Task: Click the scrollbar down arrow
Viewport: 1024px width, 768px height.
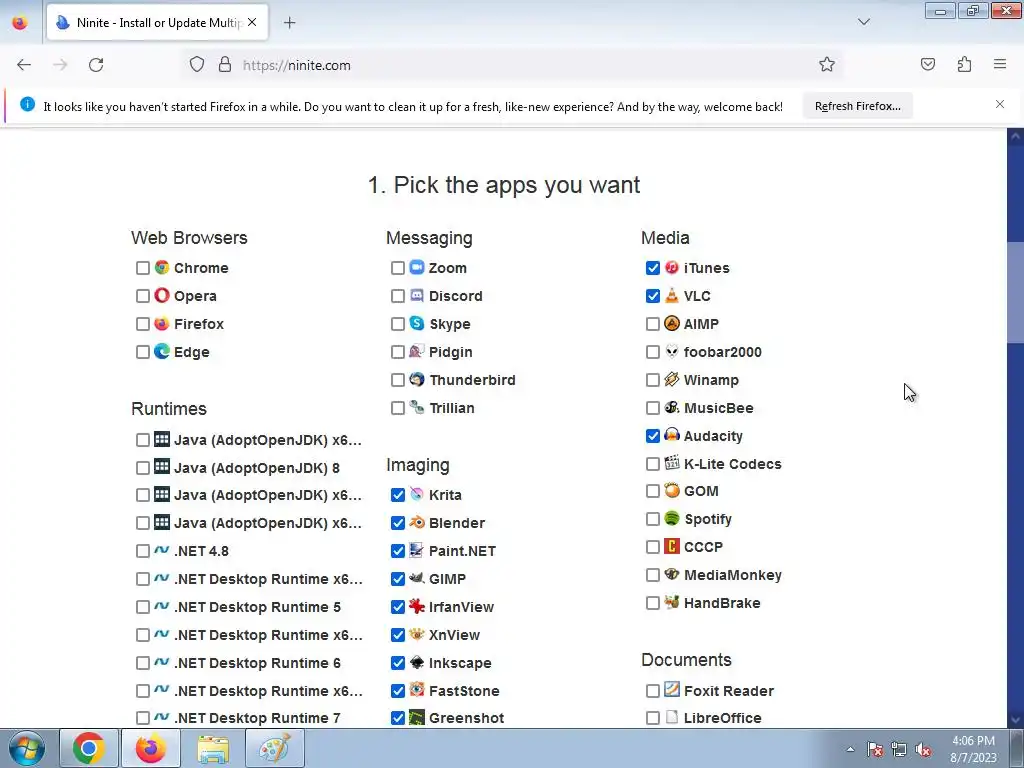Action: pos(1015,720)
